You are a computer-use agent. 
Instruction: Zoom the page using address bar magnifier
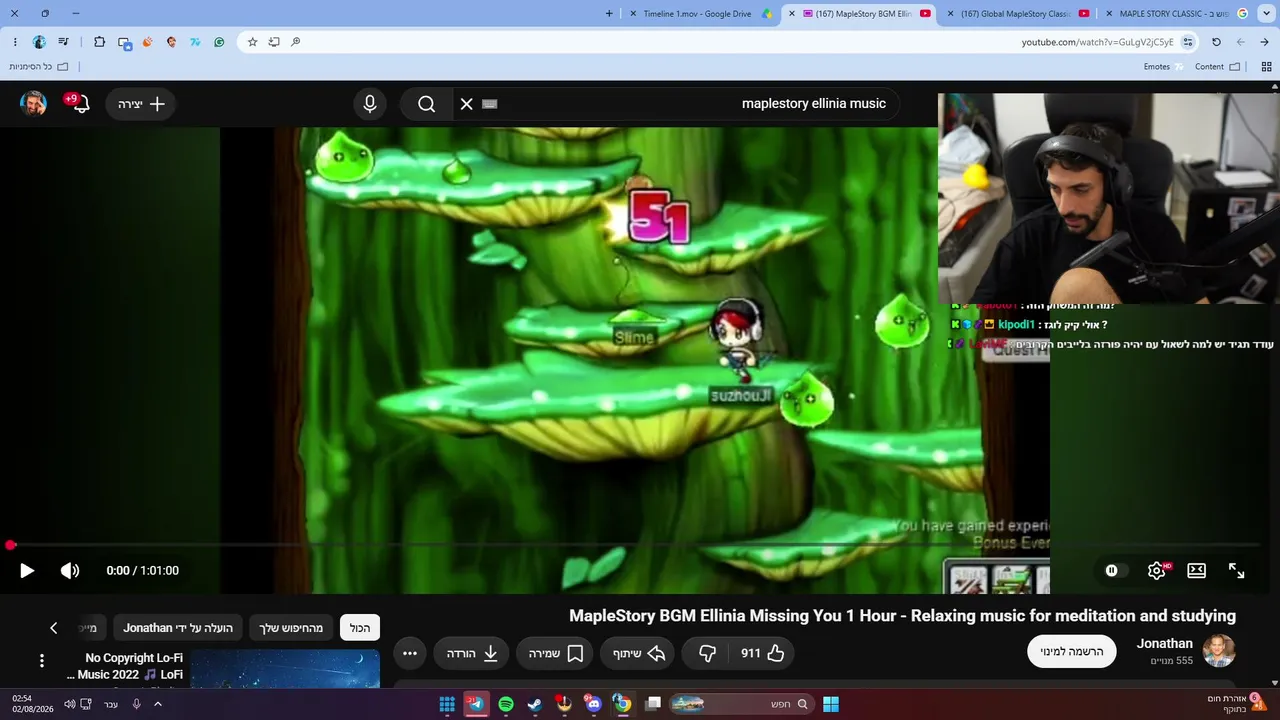click(296, 42)
